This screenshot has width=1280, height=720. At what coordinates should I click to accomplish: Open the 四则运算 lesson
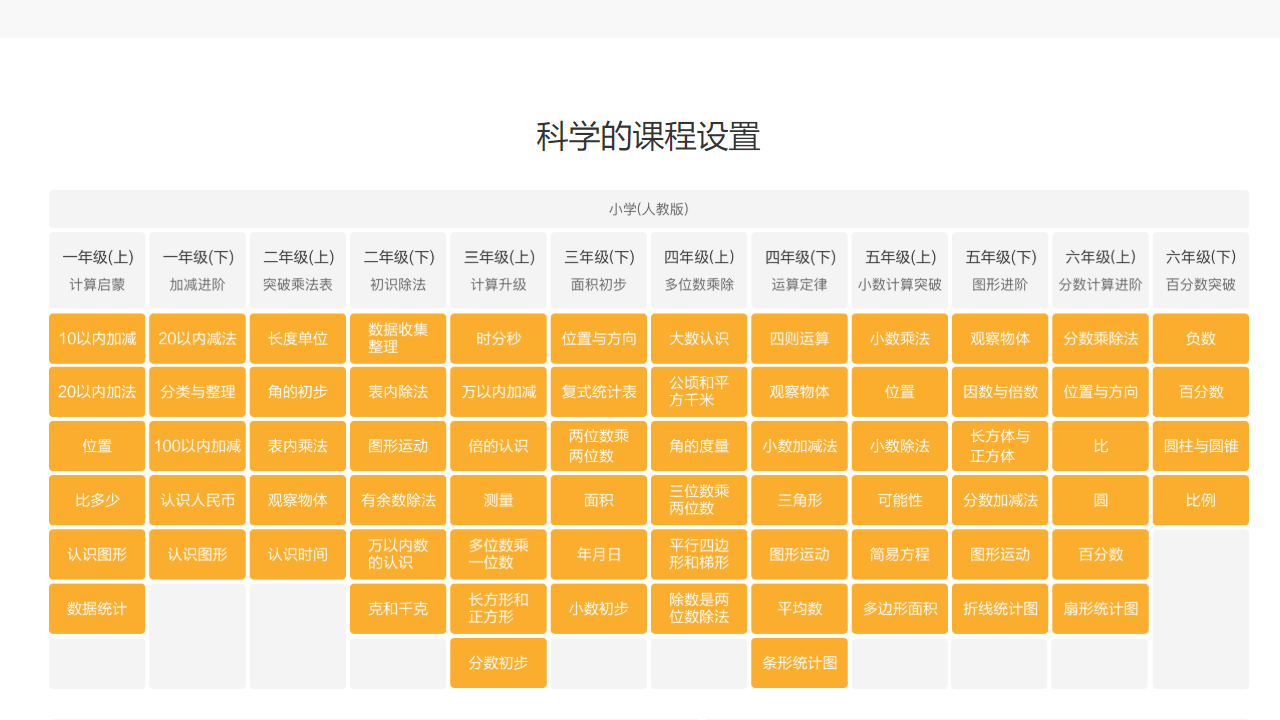(800, 338)
